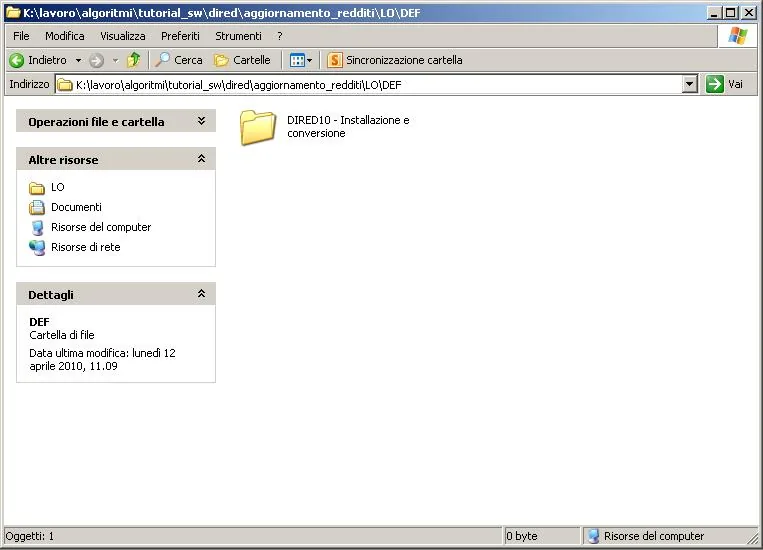Collapse the Altre risorse panel
The image size is (763, 550).
201,159
